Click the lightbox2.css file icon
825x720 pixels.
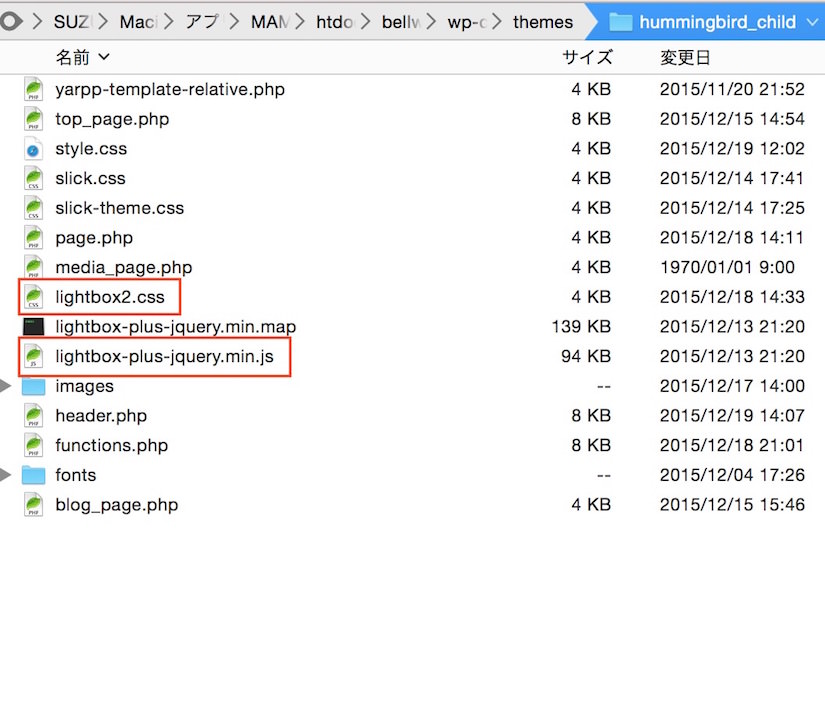(x=34, y=297)
